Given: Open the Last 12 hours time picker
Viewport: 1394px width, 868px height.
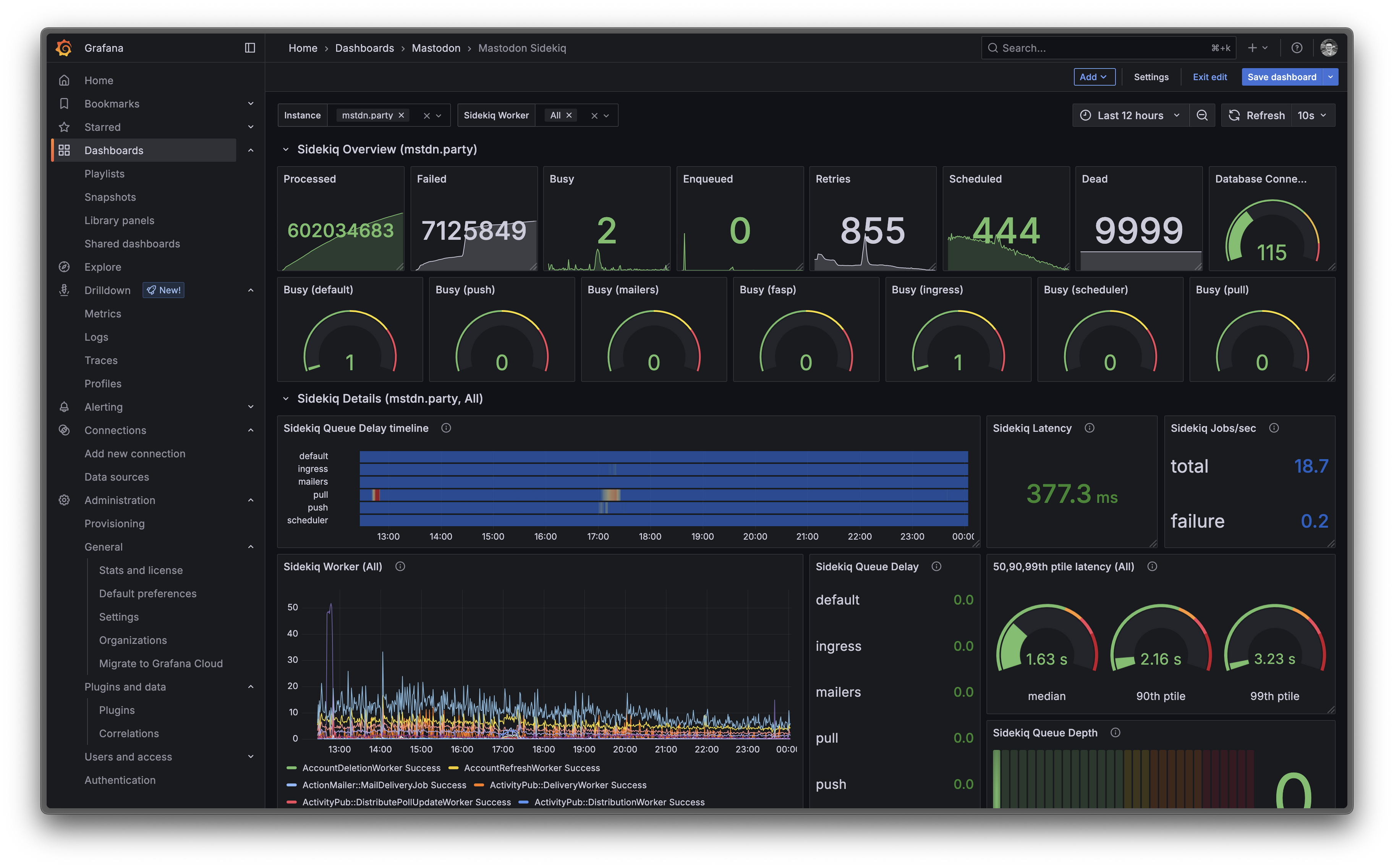Looking at the screenshot, I should tap(1130, 115).
